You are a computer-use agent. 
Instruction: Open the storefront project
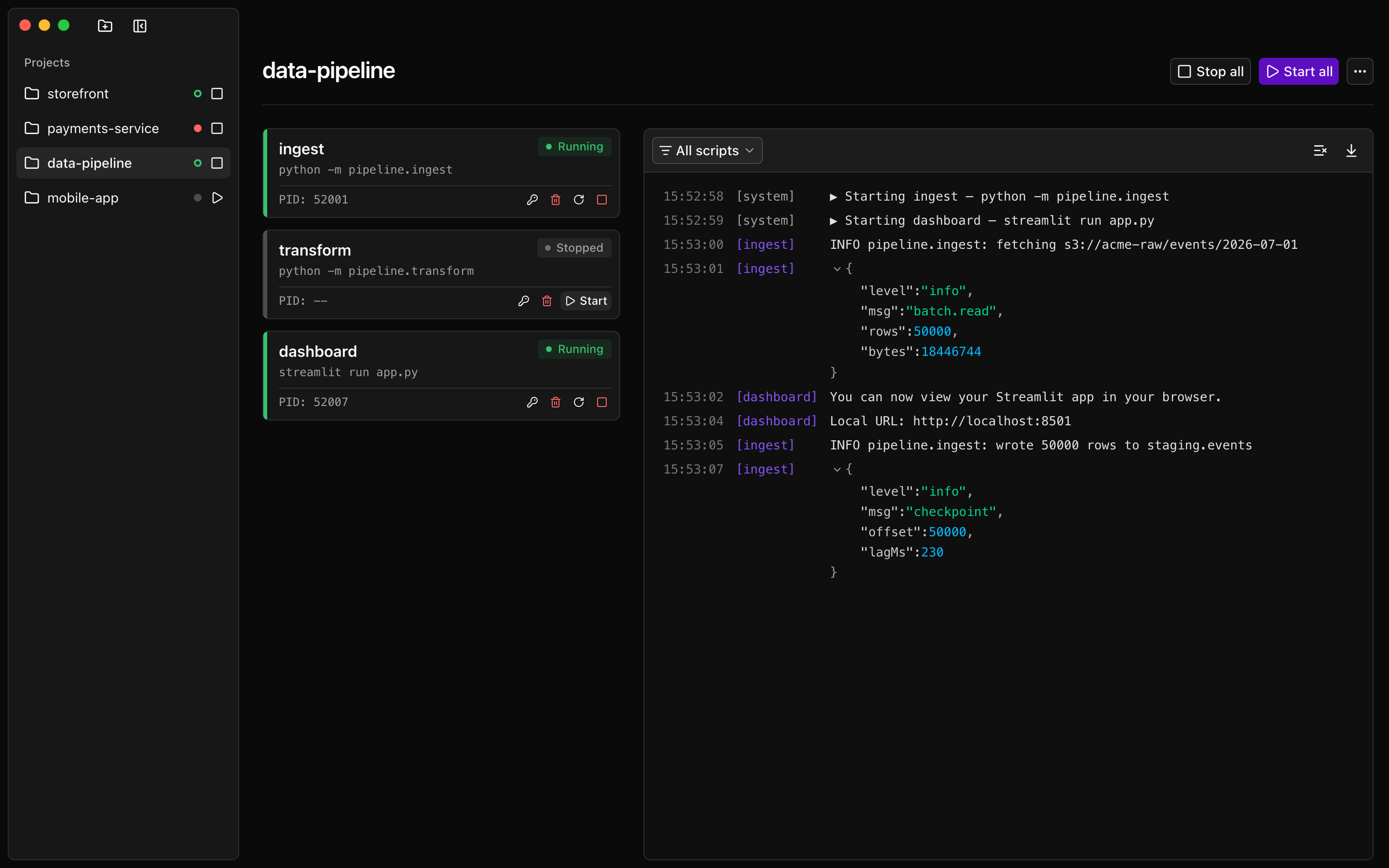[123, 94]
